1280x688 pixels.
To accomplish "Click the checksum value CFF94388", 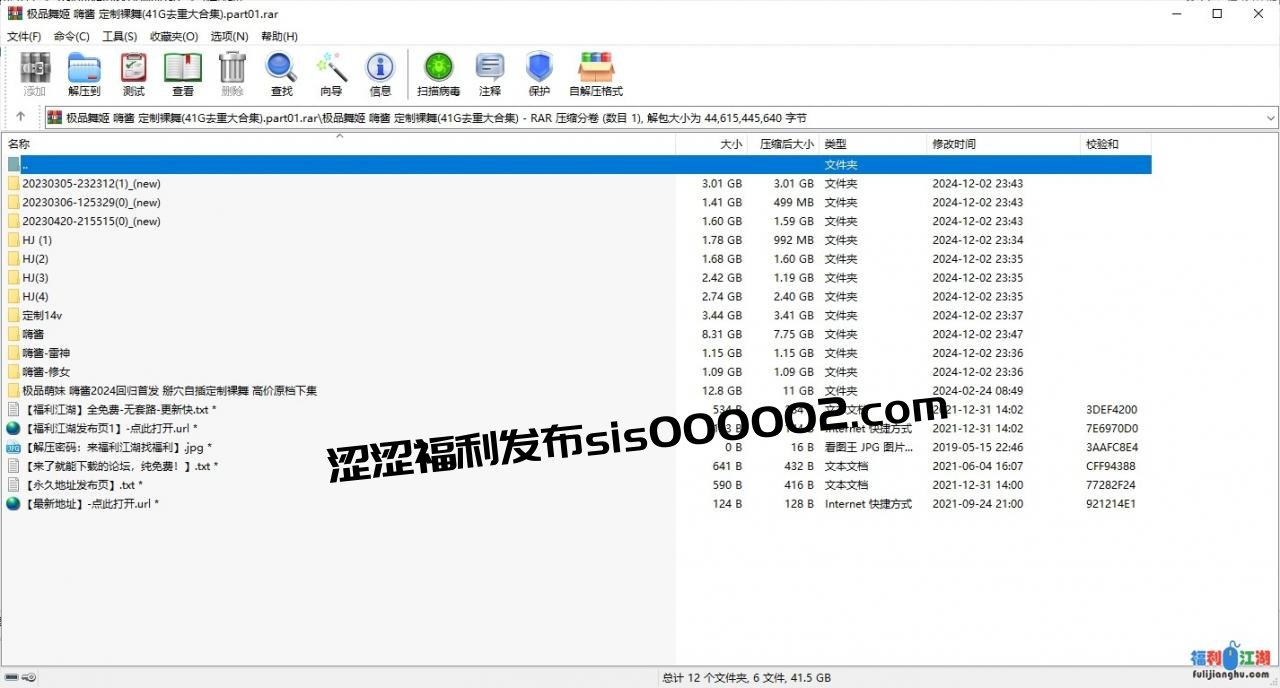I will point(1111,466).
